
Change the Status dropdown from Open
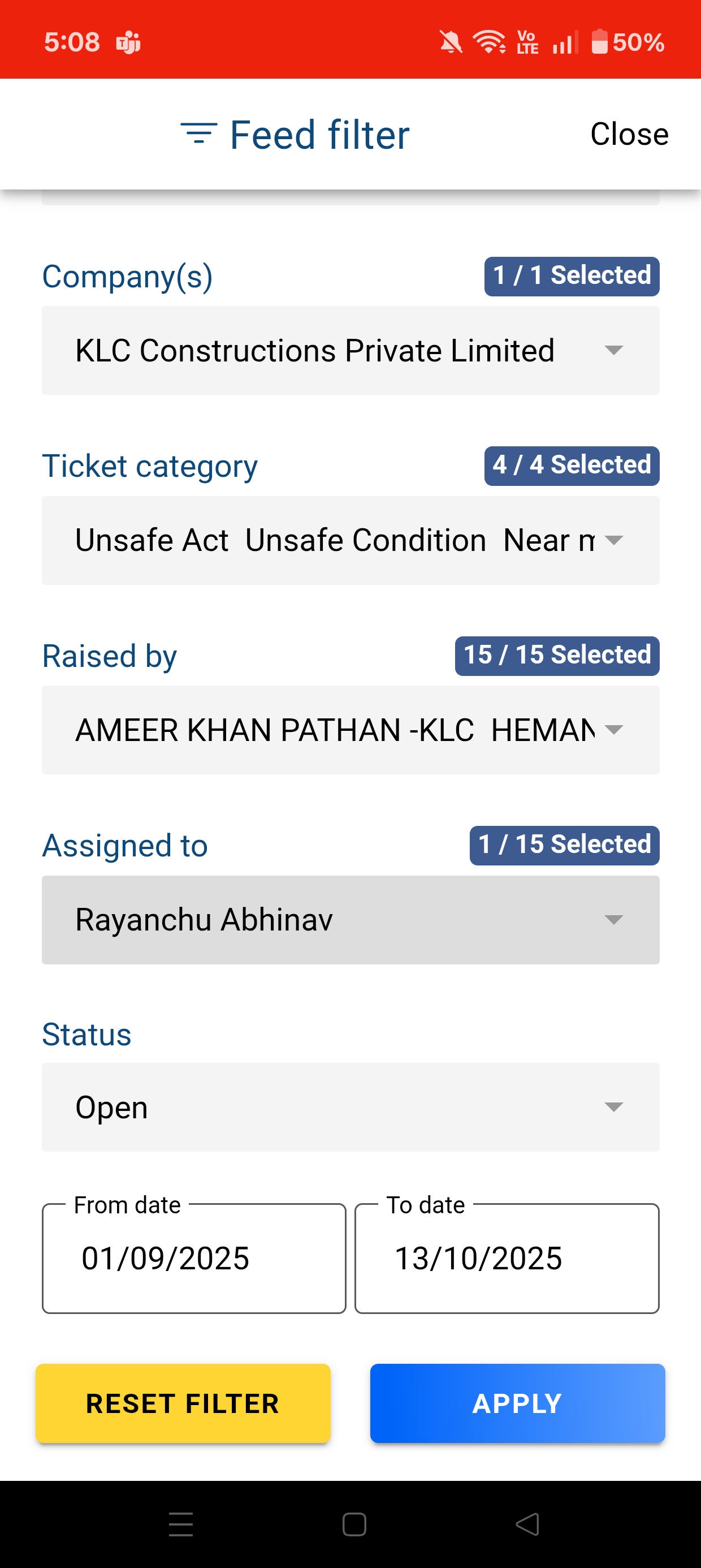click(x=350, y=1107)
